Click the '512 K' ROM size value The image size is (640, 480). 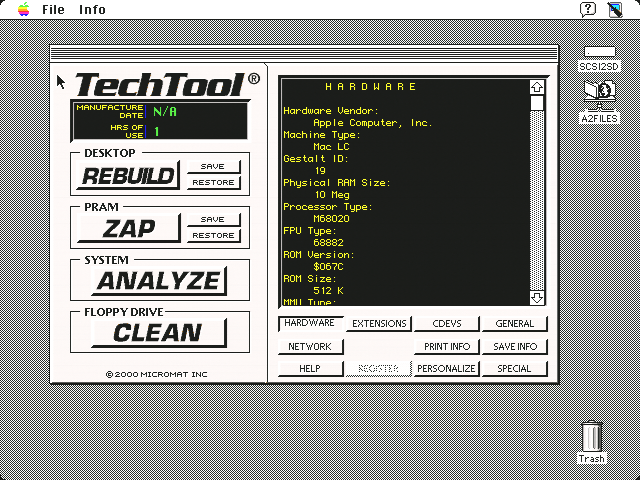point(329,291)
